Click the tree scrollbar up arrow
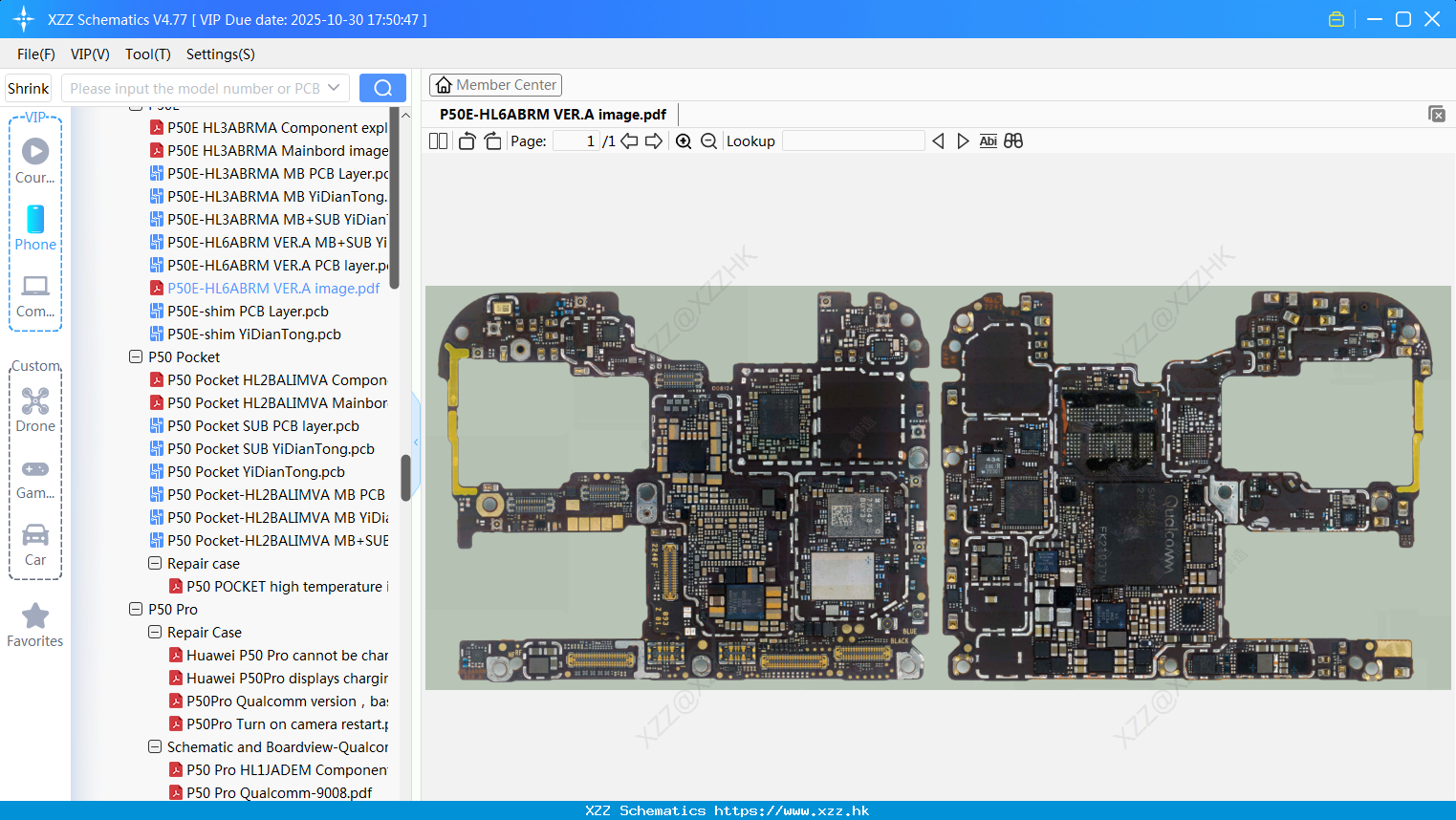Image resolution: width=1456 pixels, height=820 pixels. point(405,115)
